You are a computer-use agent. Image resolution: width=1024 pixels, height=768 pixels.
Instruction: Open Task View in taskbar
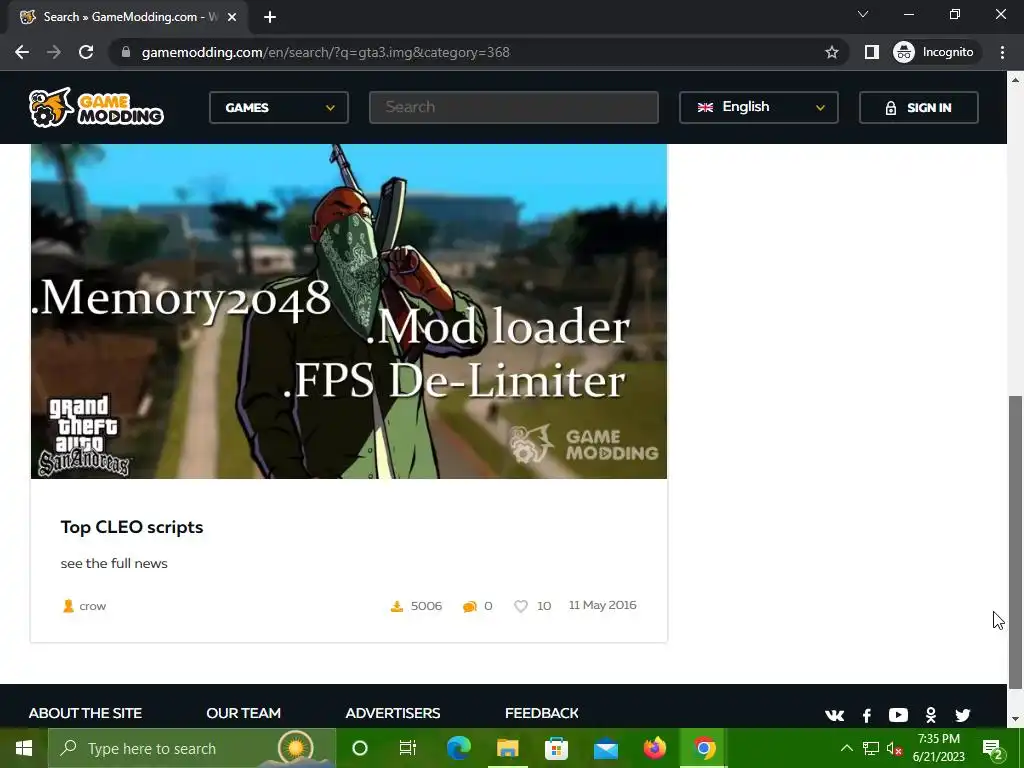point(408,748)
